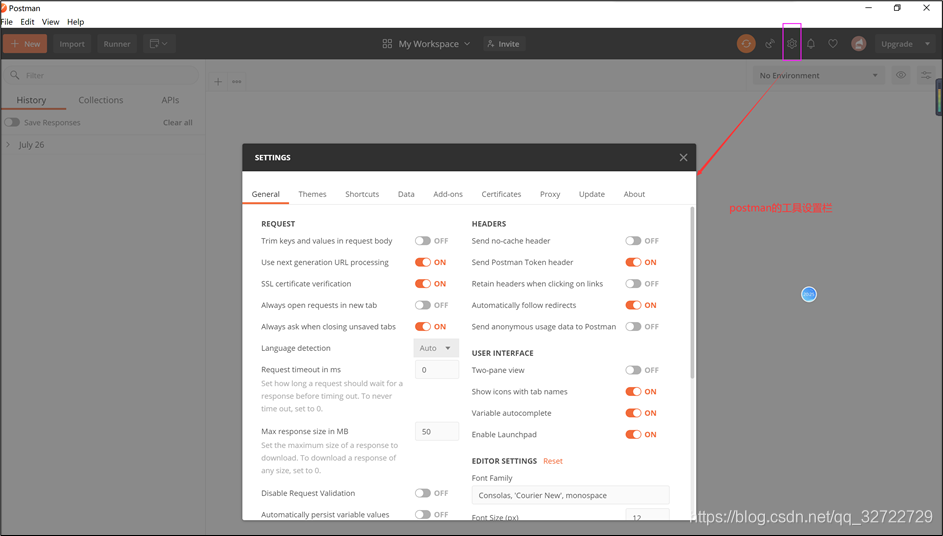Open the user avatar menu

[x=859, y=44]
